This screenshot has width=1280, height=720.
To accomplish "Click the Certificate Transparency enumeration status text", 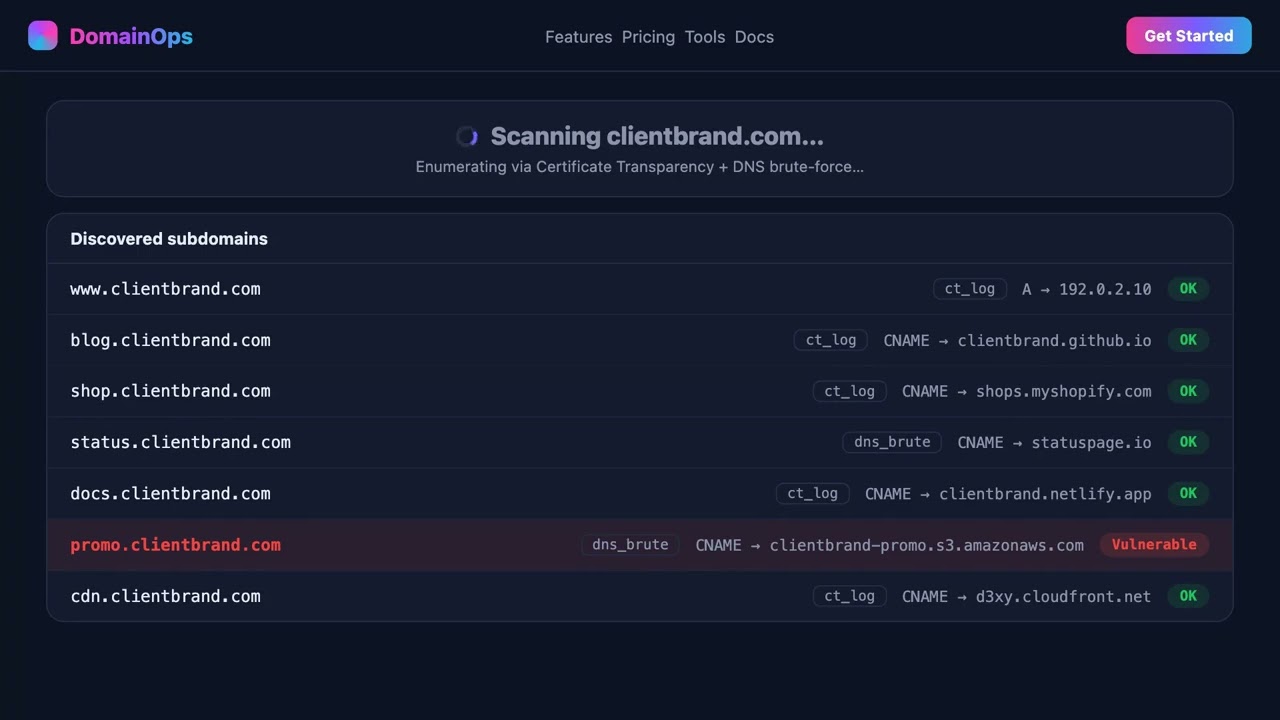I will [640, 167].
